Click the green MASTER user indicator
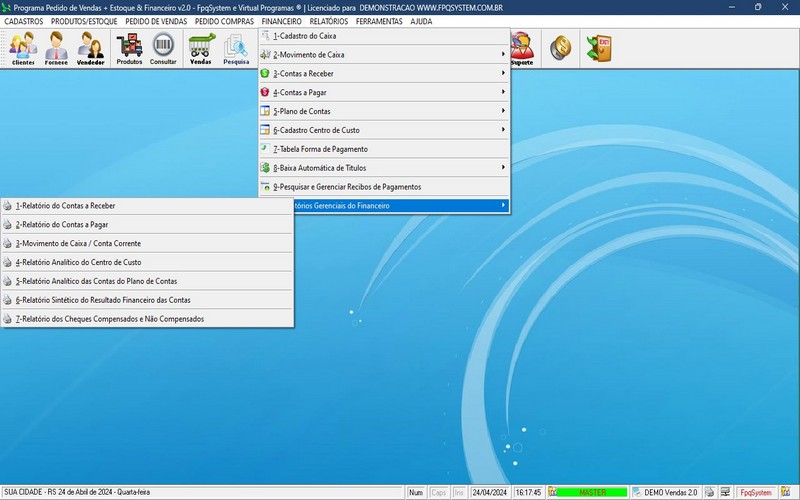 (593, 492)
